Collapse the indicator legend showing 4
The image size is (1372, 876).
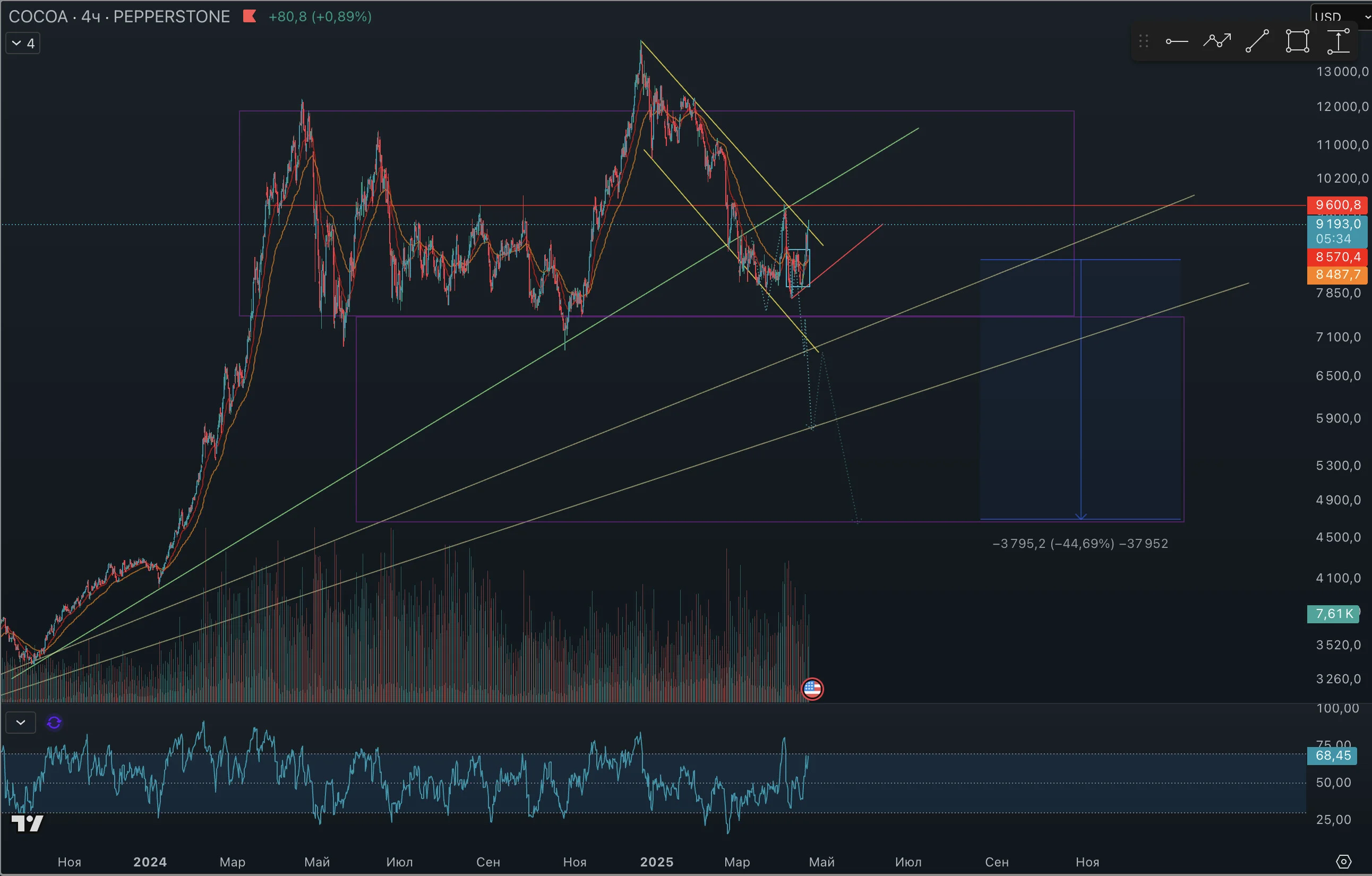coord(23,44)
